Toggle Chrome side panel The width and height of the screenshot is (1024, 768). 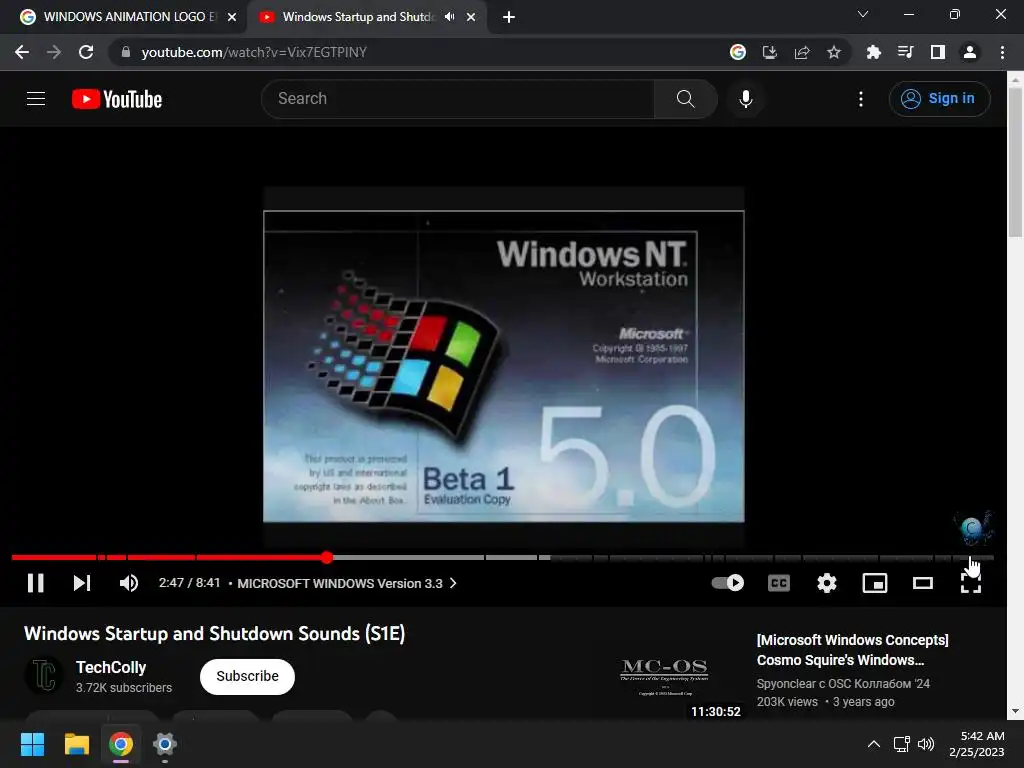tap(938, 52)
